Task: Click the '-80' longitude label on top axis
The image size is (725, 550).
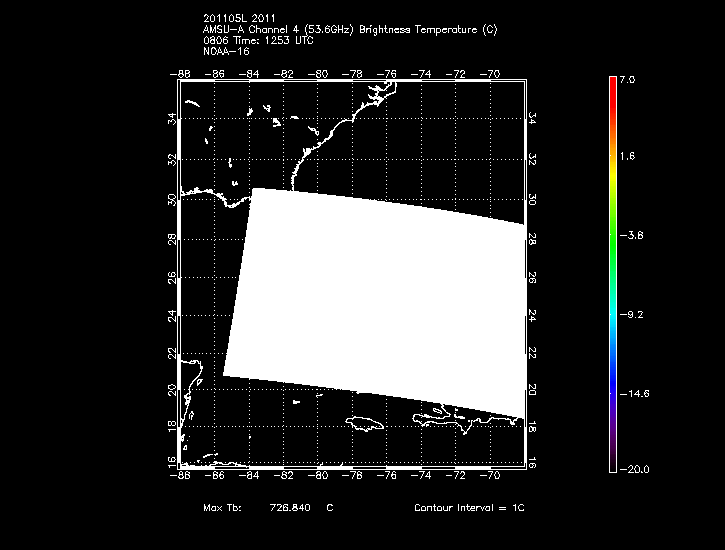Action: [x=318, y=74]
